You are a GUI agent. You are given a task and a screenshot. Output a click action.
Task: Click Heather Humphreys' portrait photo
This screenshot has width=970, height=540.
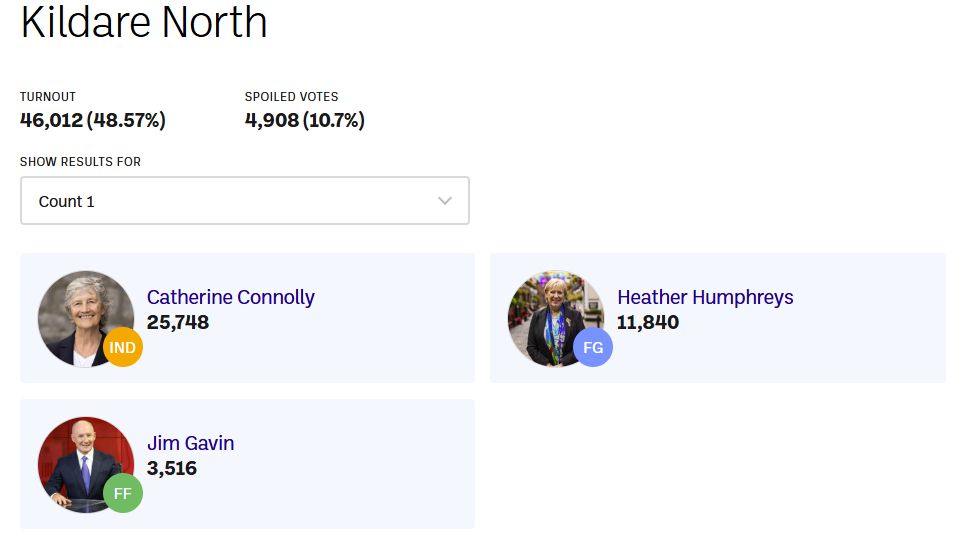click(x=556, y=319)
